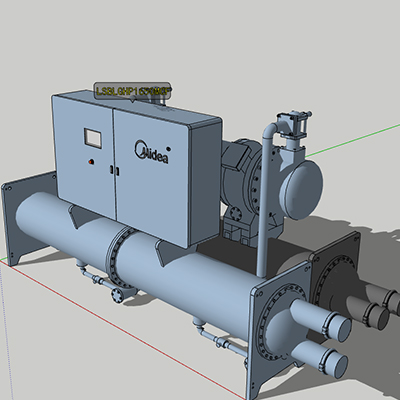Image resolution: width=400 pixels, height=400 pixels.
Task: Click the cabinet door handles at center seam
Action: (114, 170)
